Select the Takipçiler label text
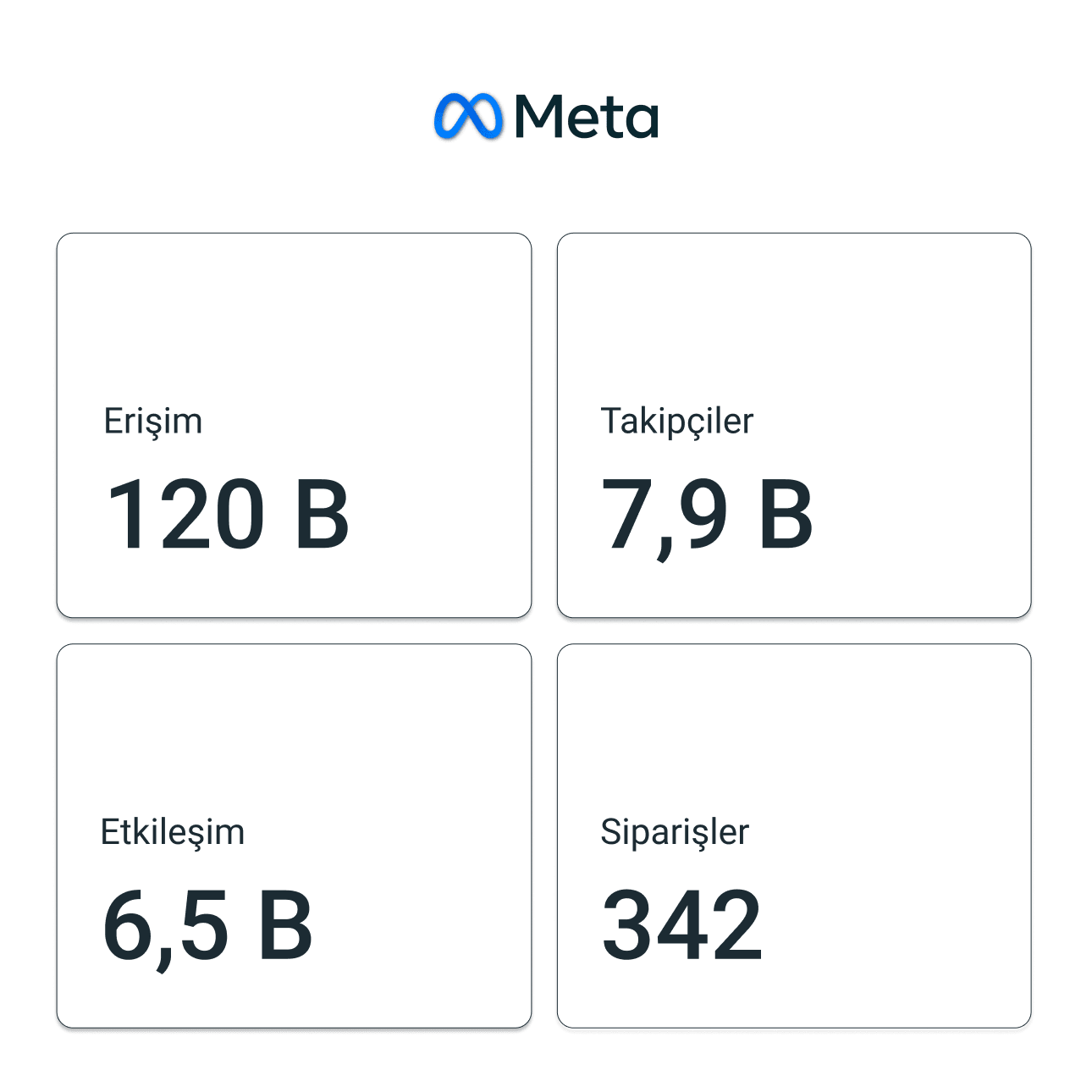Screen dimensions: 1092x1092 [677, 422]
